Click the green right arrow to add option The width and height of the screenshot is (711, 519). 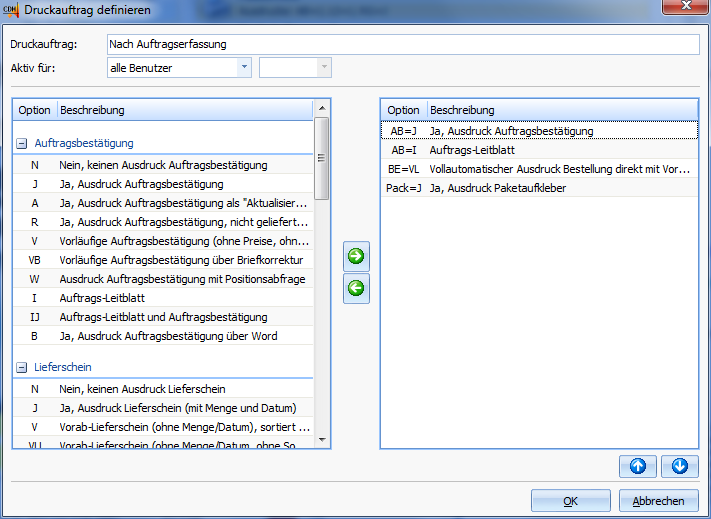(x=356, y=256)
